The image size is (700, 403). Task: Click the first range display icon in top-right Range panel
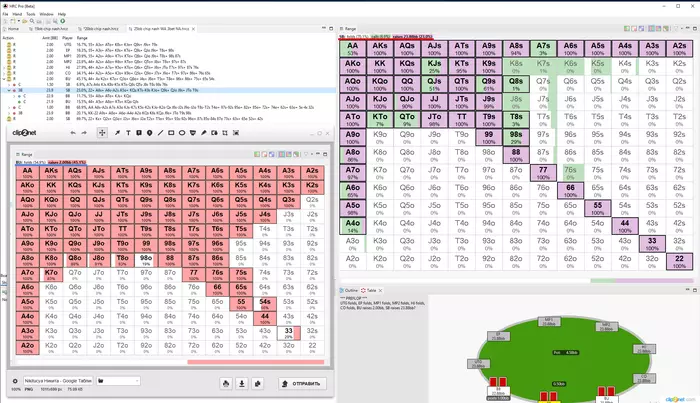pos(627,29)
